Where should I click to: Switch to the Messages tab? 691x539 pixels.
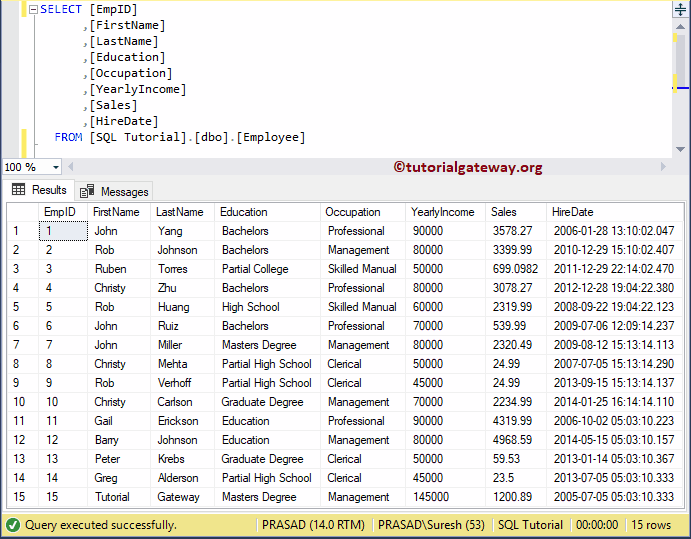[x=114, y=191]
